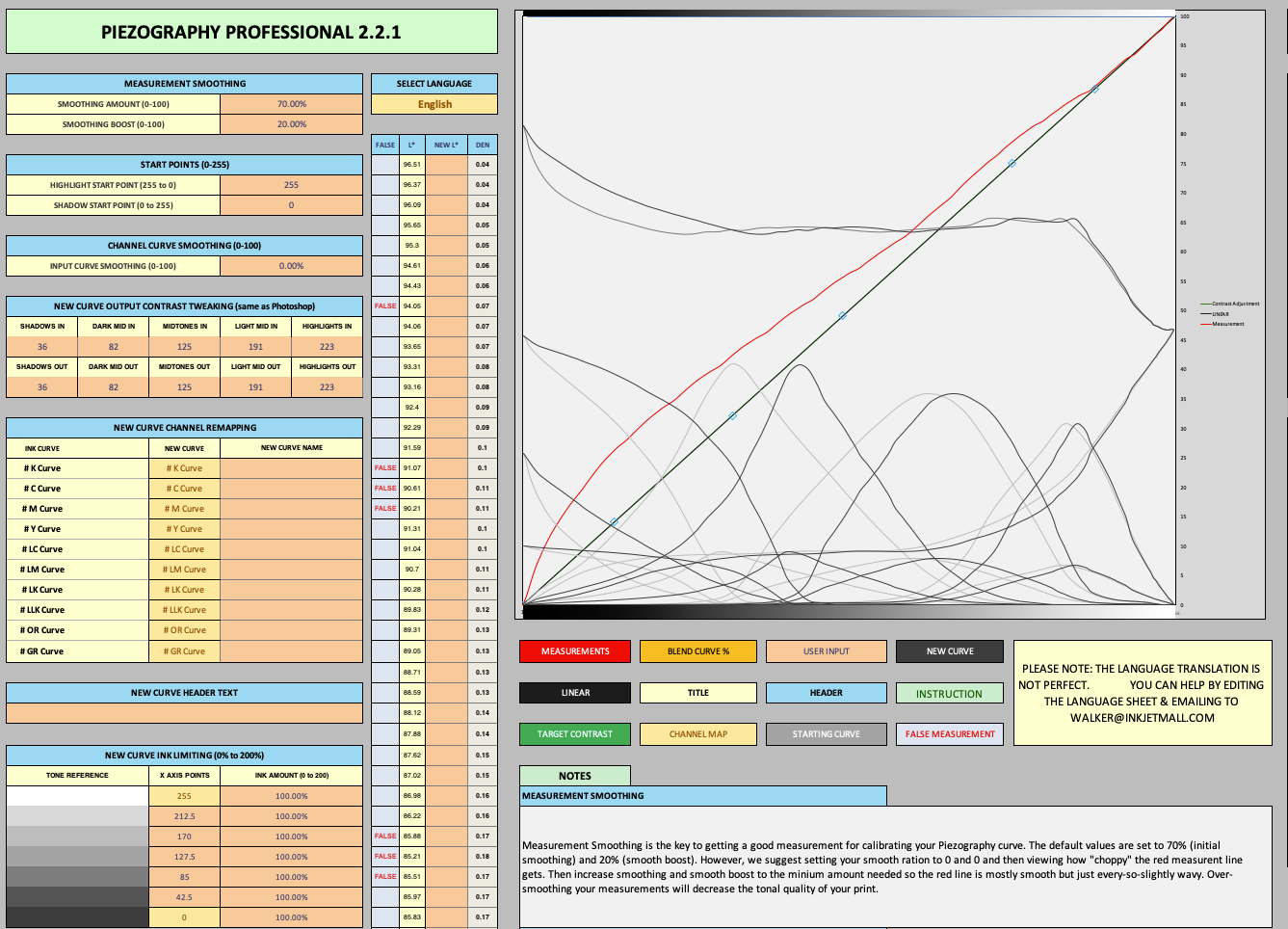This screenshot has width=1288, height=929.
Task: Click Measurement chart legend entry
Action: tap(1222, 324)
